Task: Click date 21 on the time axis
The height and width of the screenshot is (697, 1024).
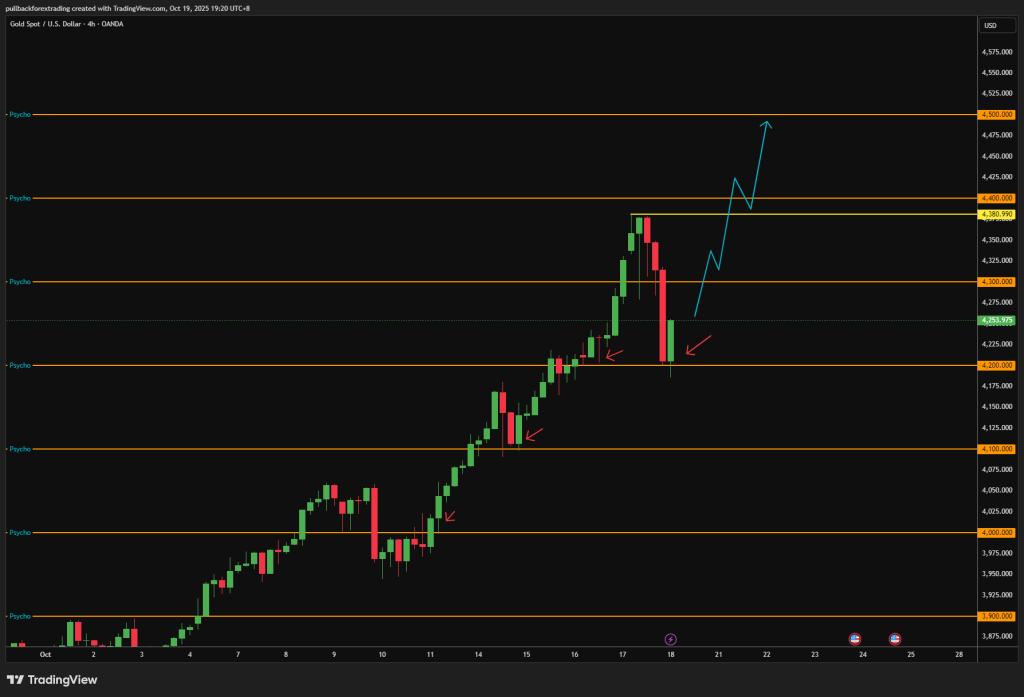Action: pos(718,654)
